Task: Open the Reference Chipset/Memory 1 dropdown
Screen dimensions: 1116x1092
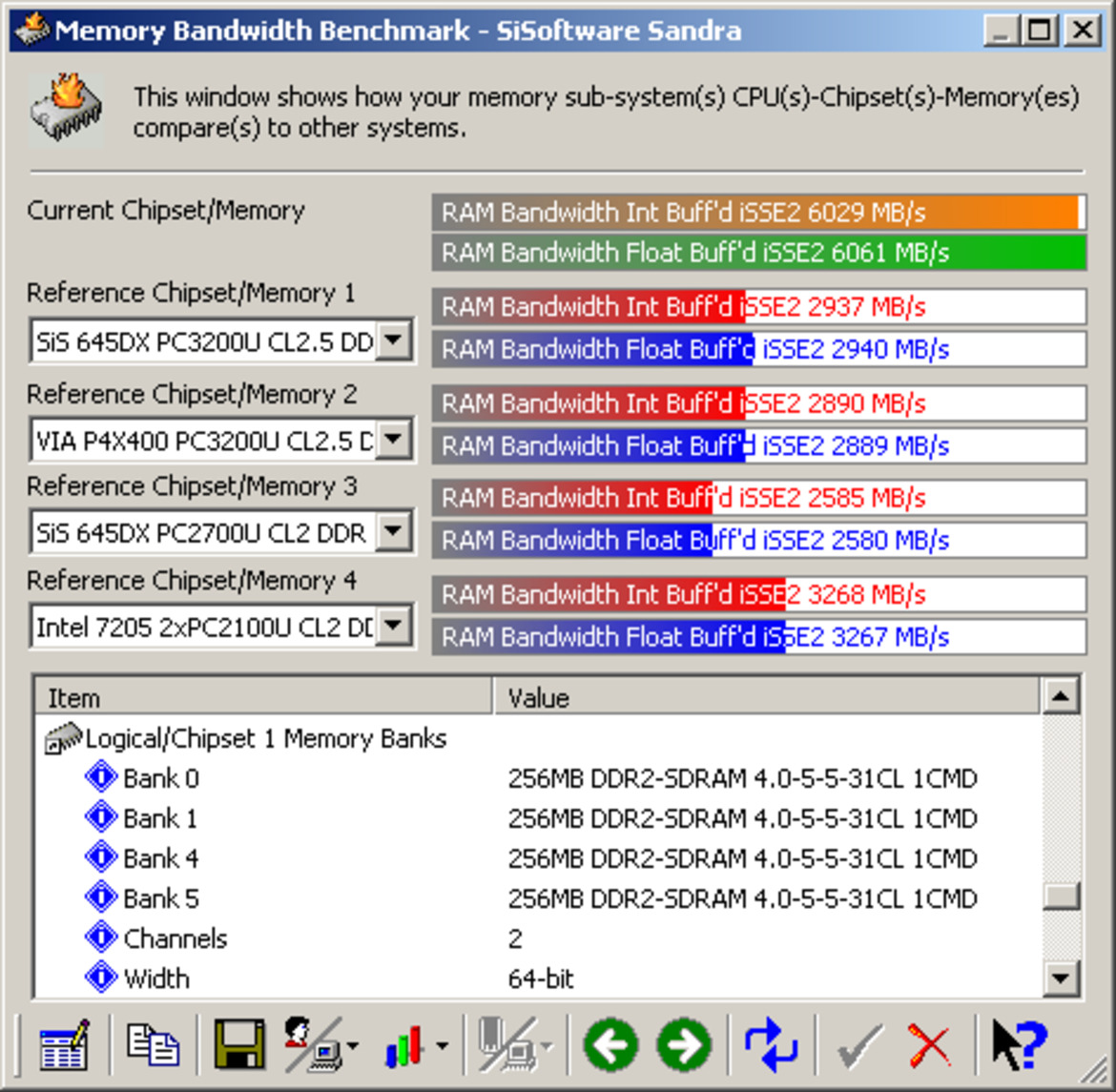Action: [394, 341]
